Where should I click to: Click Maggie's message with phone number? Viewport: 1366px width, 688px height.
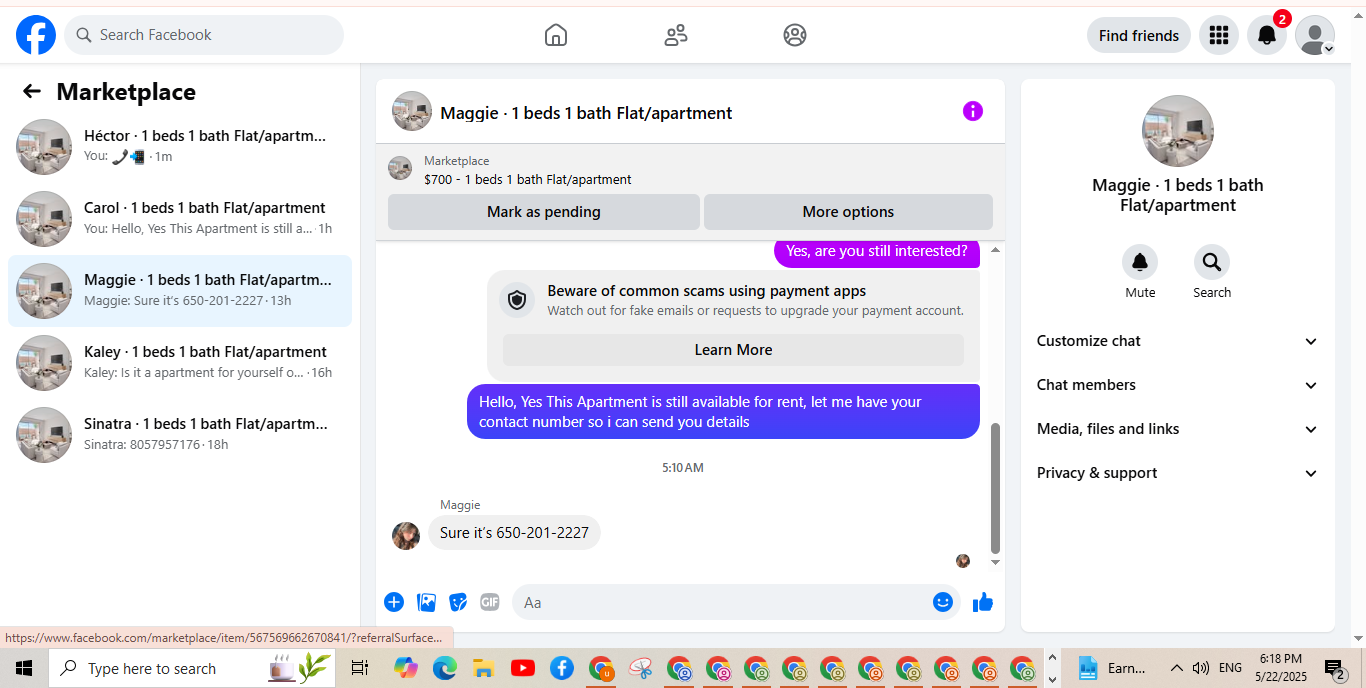pos(514,533)
